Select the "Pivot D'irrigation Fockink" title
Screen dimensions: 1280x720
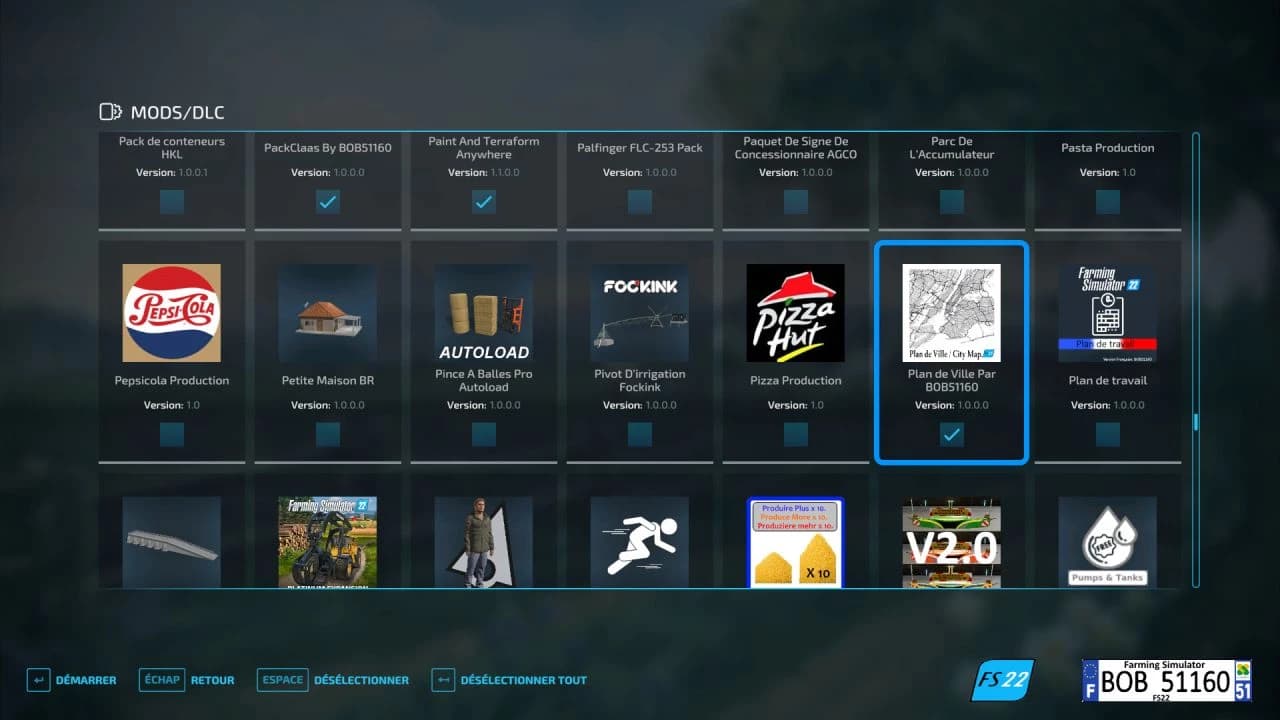(x=640, y=381)
